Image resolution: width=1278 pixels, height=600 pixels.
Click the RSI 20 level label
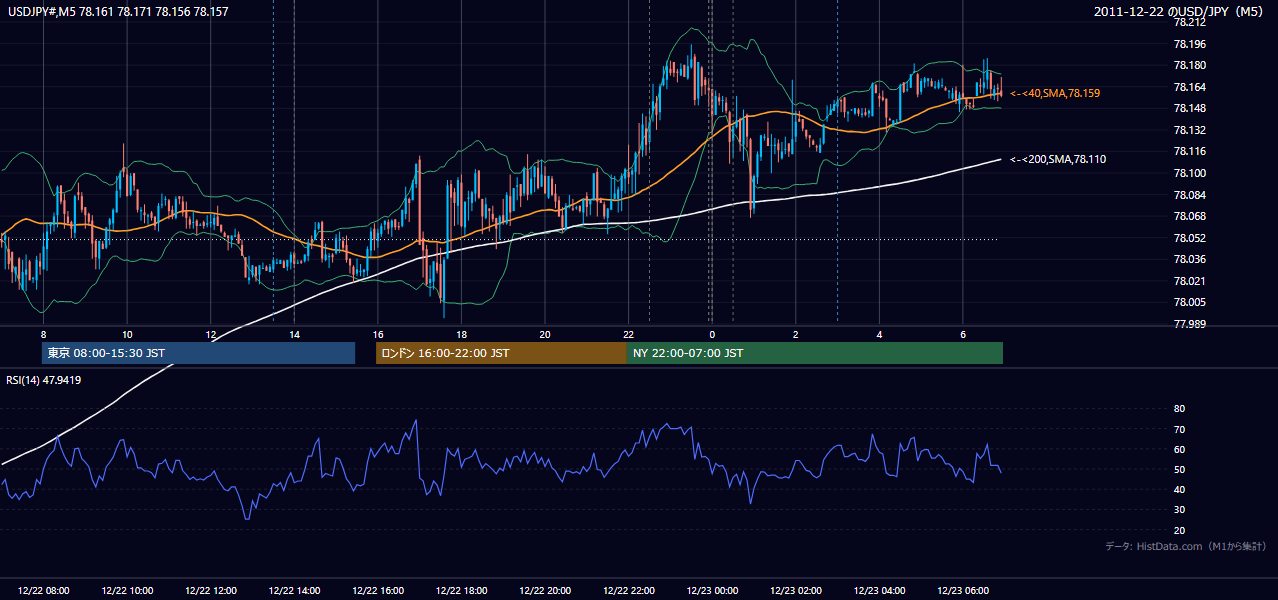(x=1180, y=530)
